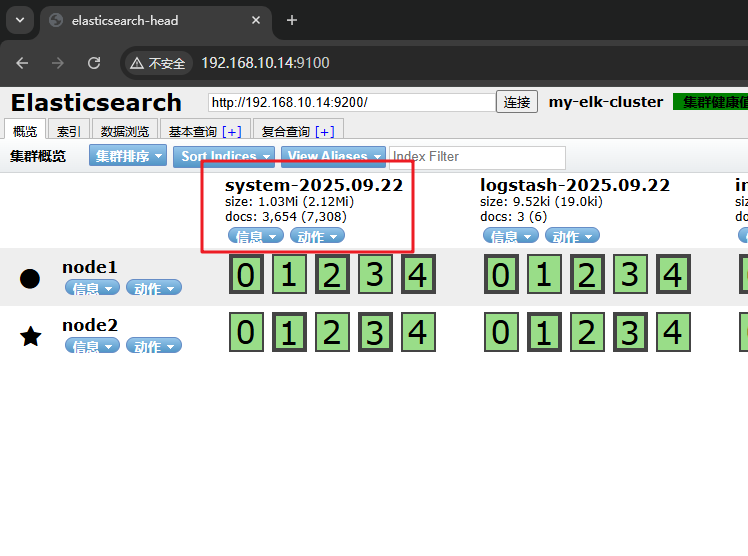
Task: Click shard 4 of logstash index on node2
Action: [673, 332]
